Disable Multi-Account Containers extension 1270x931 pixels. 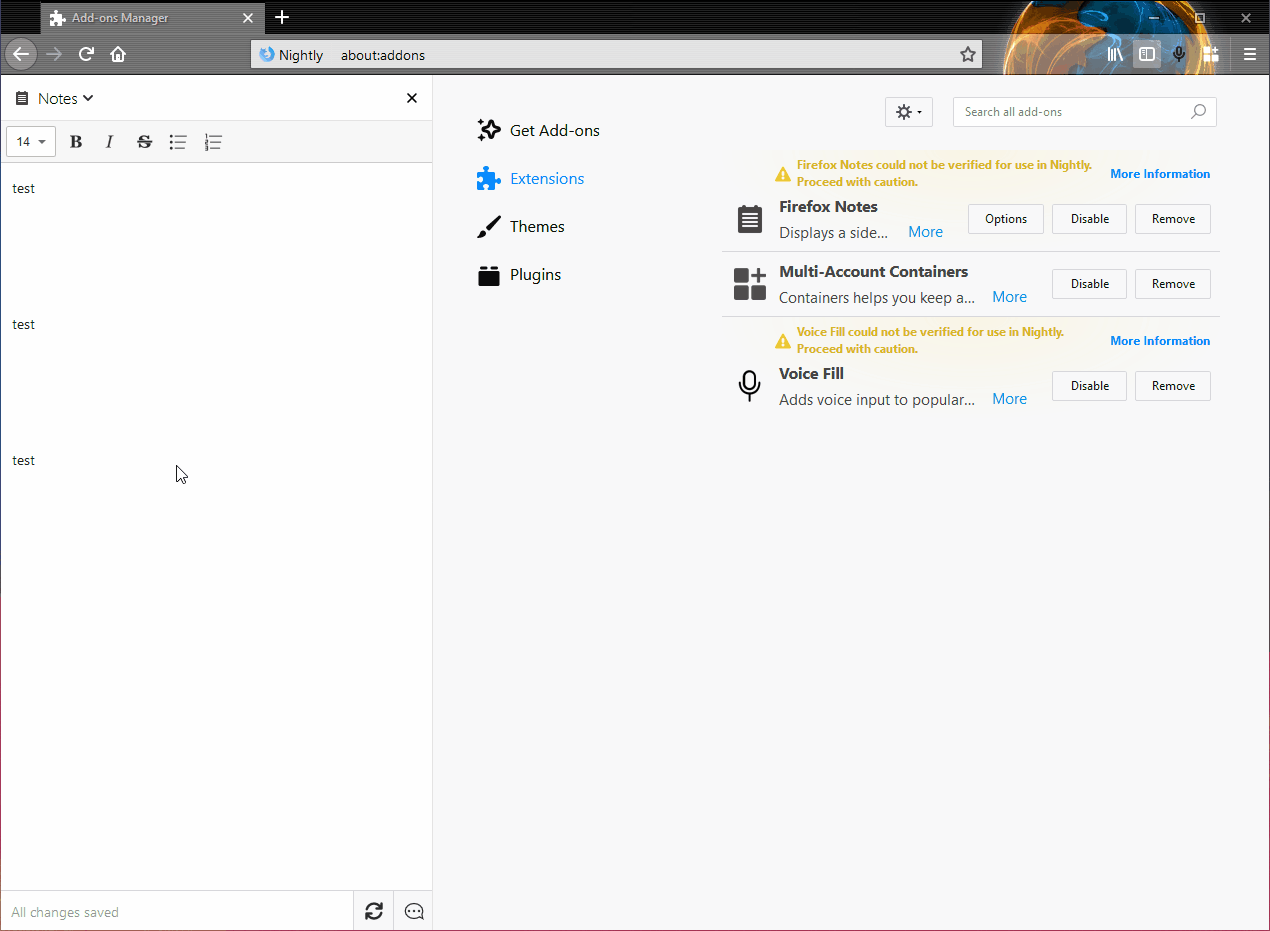1090,284
